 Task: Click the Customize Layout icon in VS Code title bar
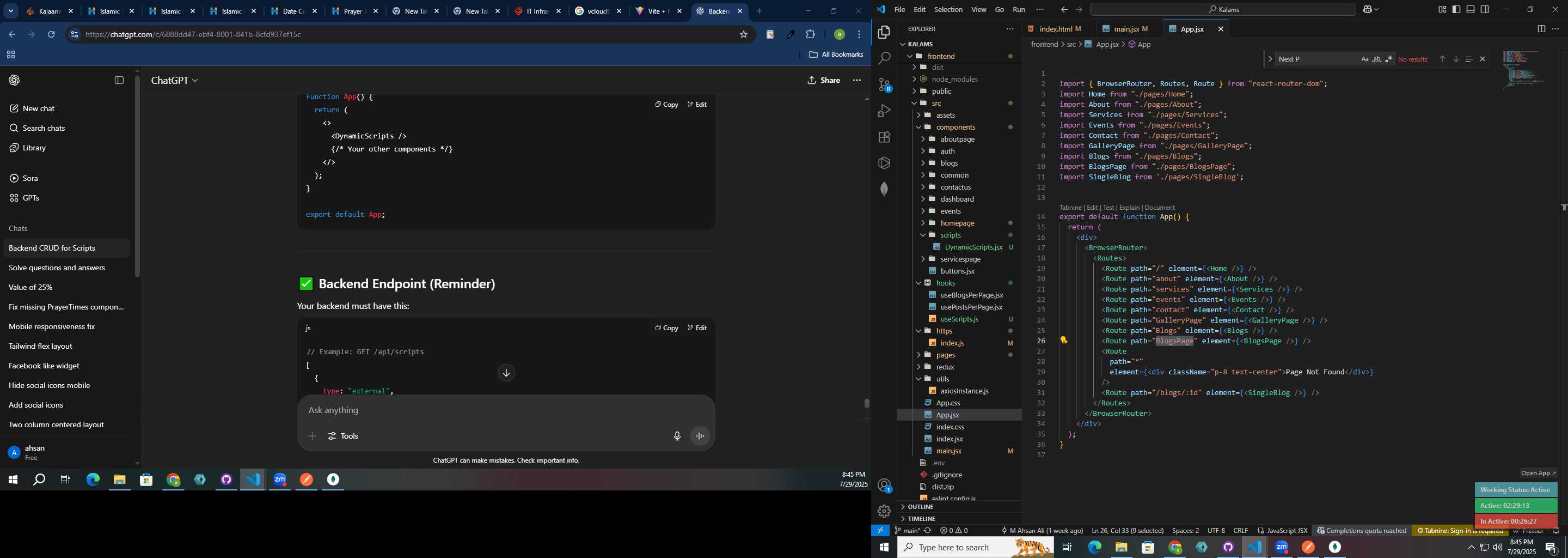(1442, 9)
